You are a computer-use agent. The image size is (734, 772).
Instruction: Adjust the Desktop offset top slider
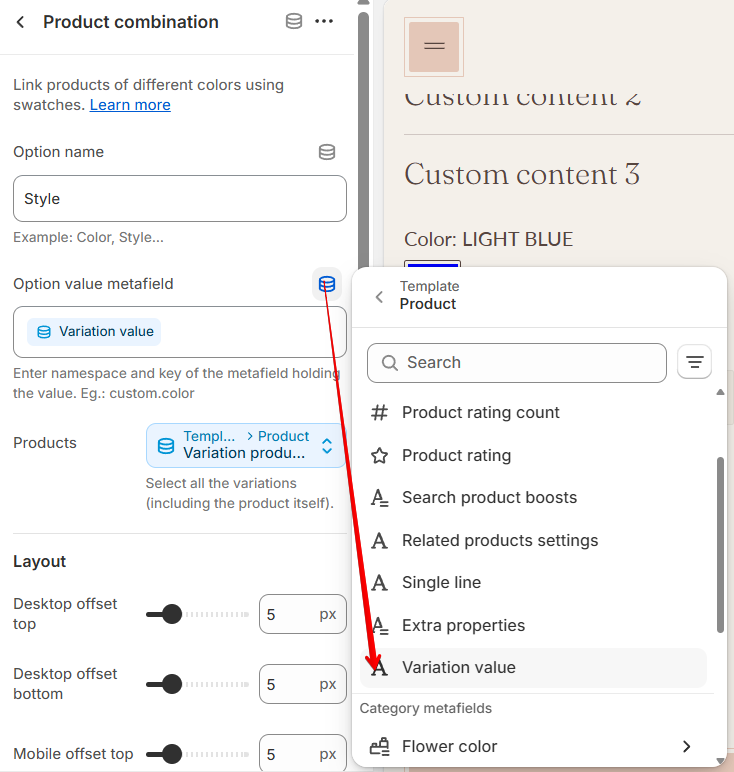coord(198,614)
